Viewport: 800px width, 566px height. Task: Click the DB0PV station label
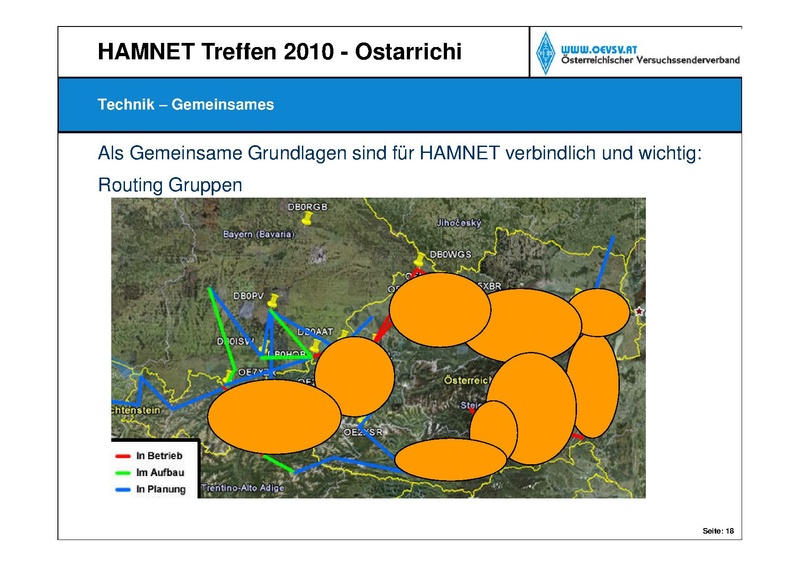click(x=248, y=296)
